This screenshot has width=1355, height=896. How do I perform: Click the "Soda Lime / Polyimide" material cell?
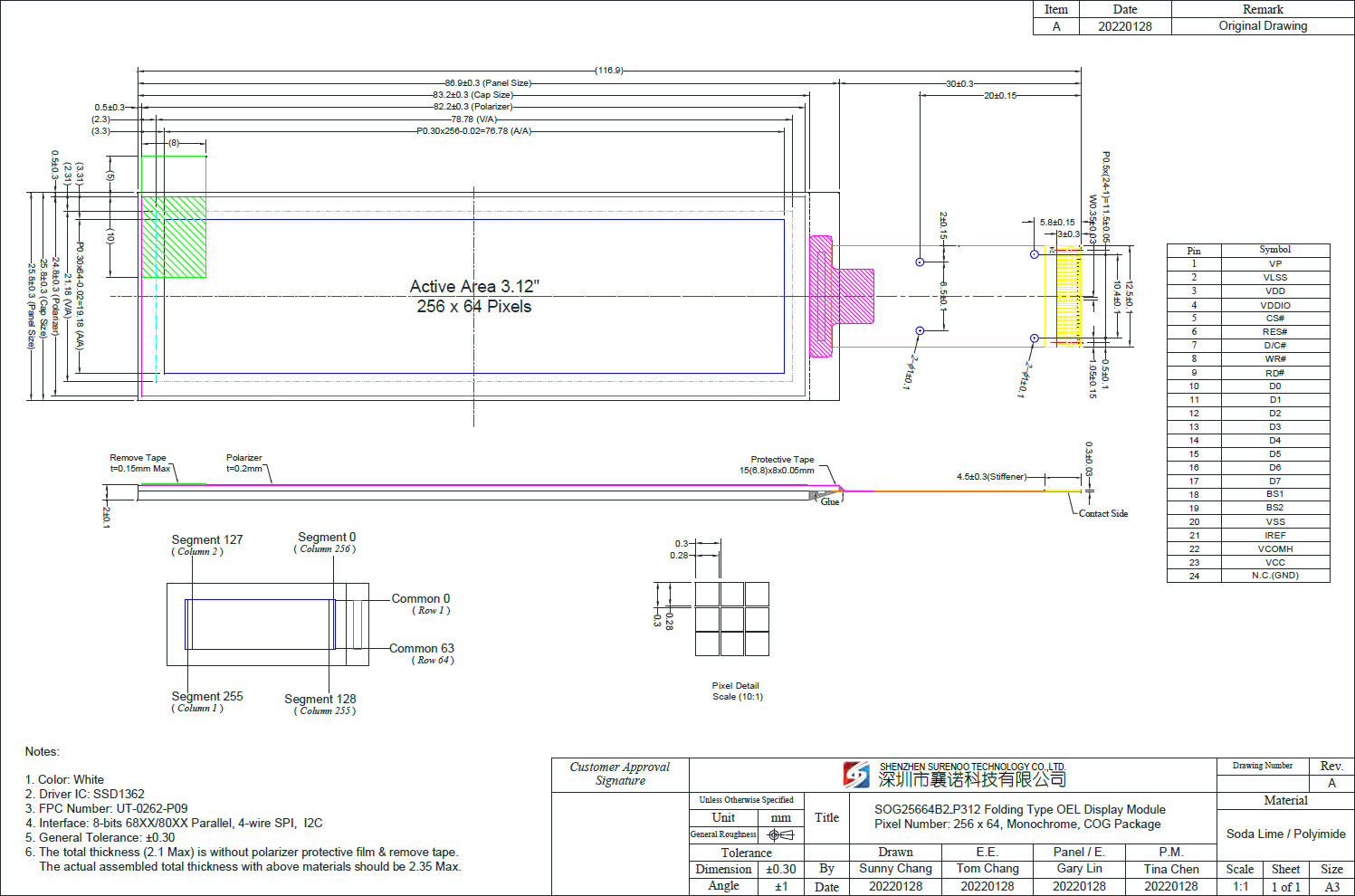pyautogui.click(x=1285, y=834)
